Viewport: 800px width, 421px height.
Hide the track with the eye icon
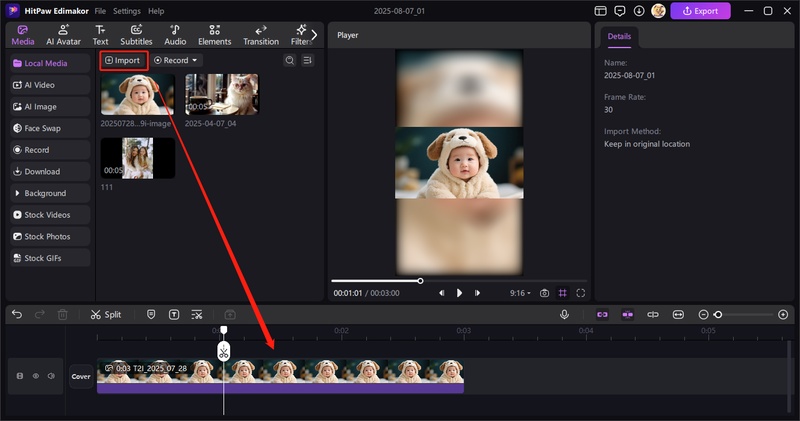point(36,376)
